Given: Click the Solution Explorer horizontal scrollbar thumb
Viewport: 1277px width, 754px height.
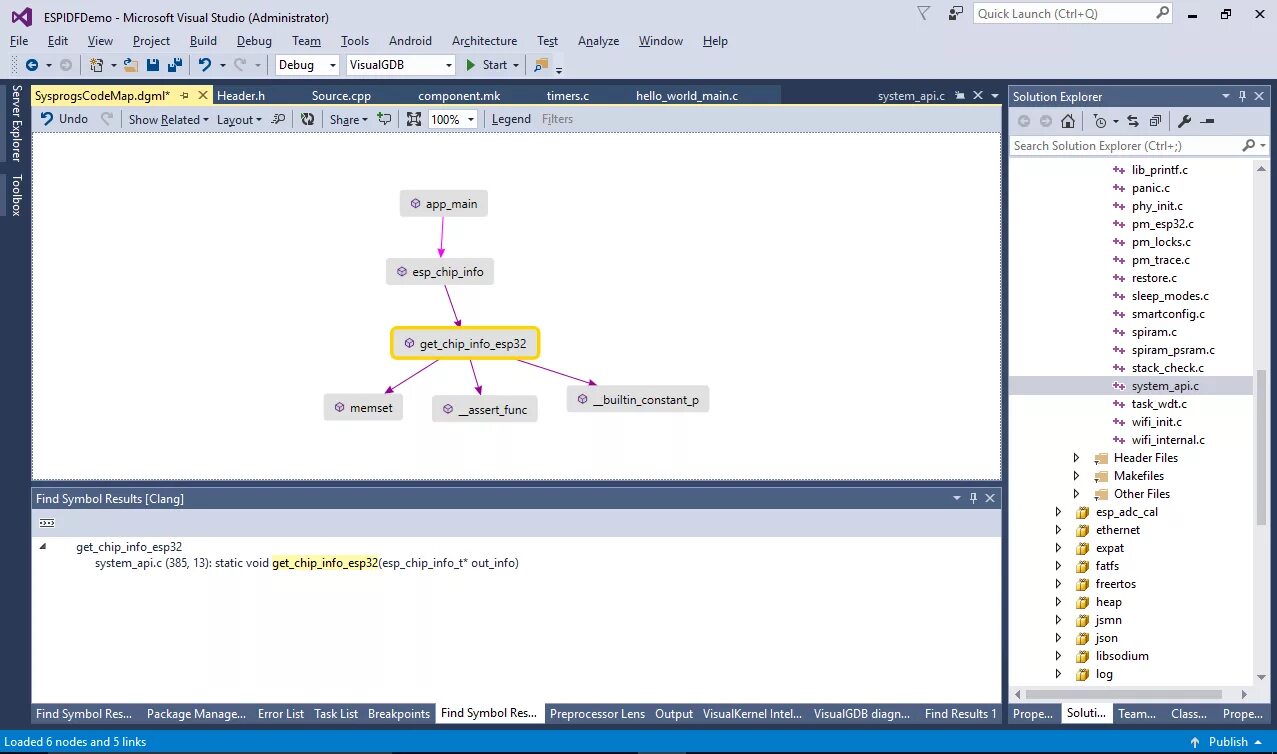Looking at the screenshot, I should [1122, 694].
